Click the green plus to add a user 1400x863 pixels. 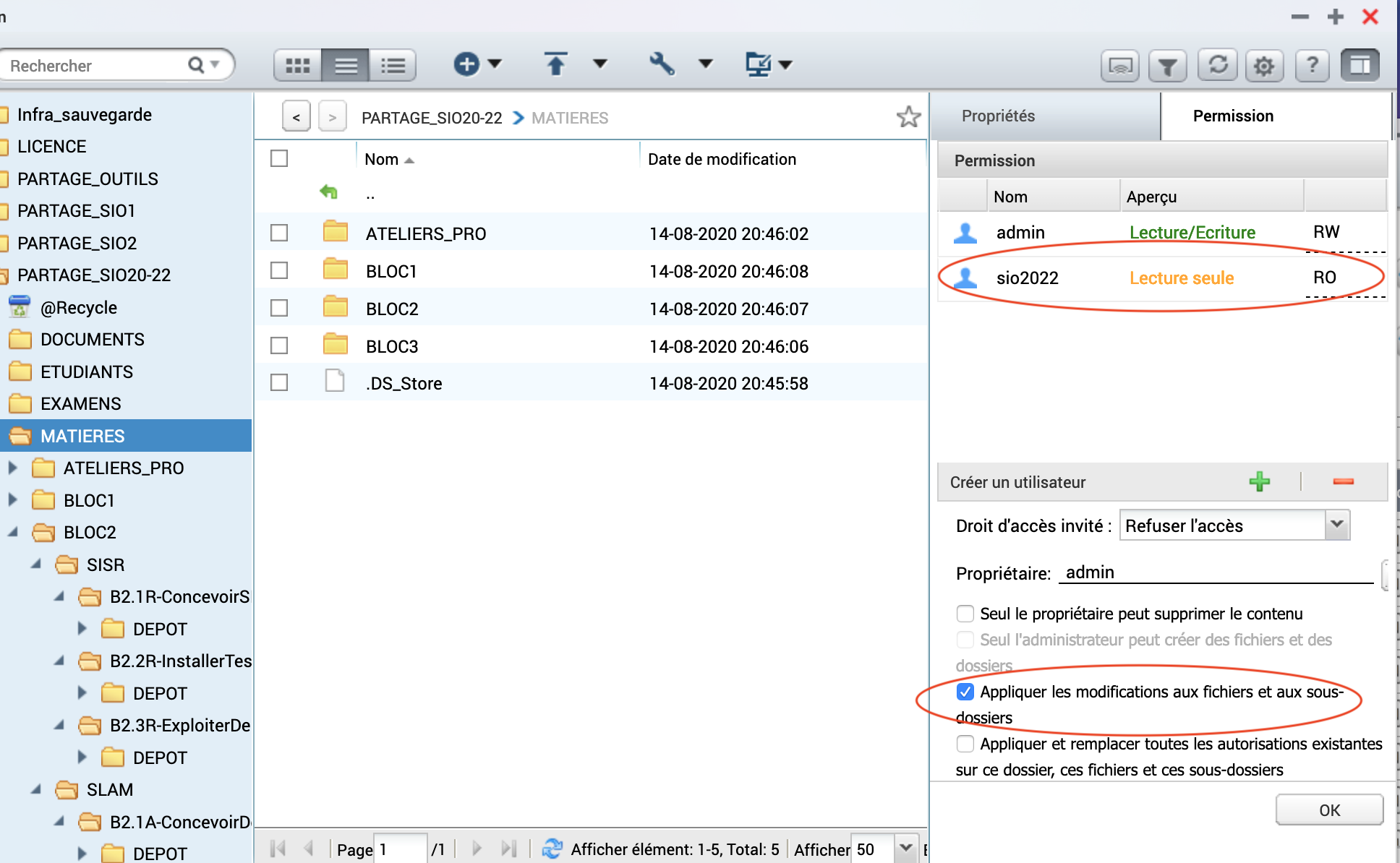click(1259, 482)
